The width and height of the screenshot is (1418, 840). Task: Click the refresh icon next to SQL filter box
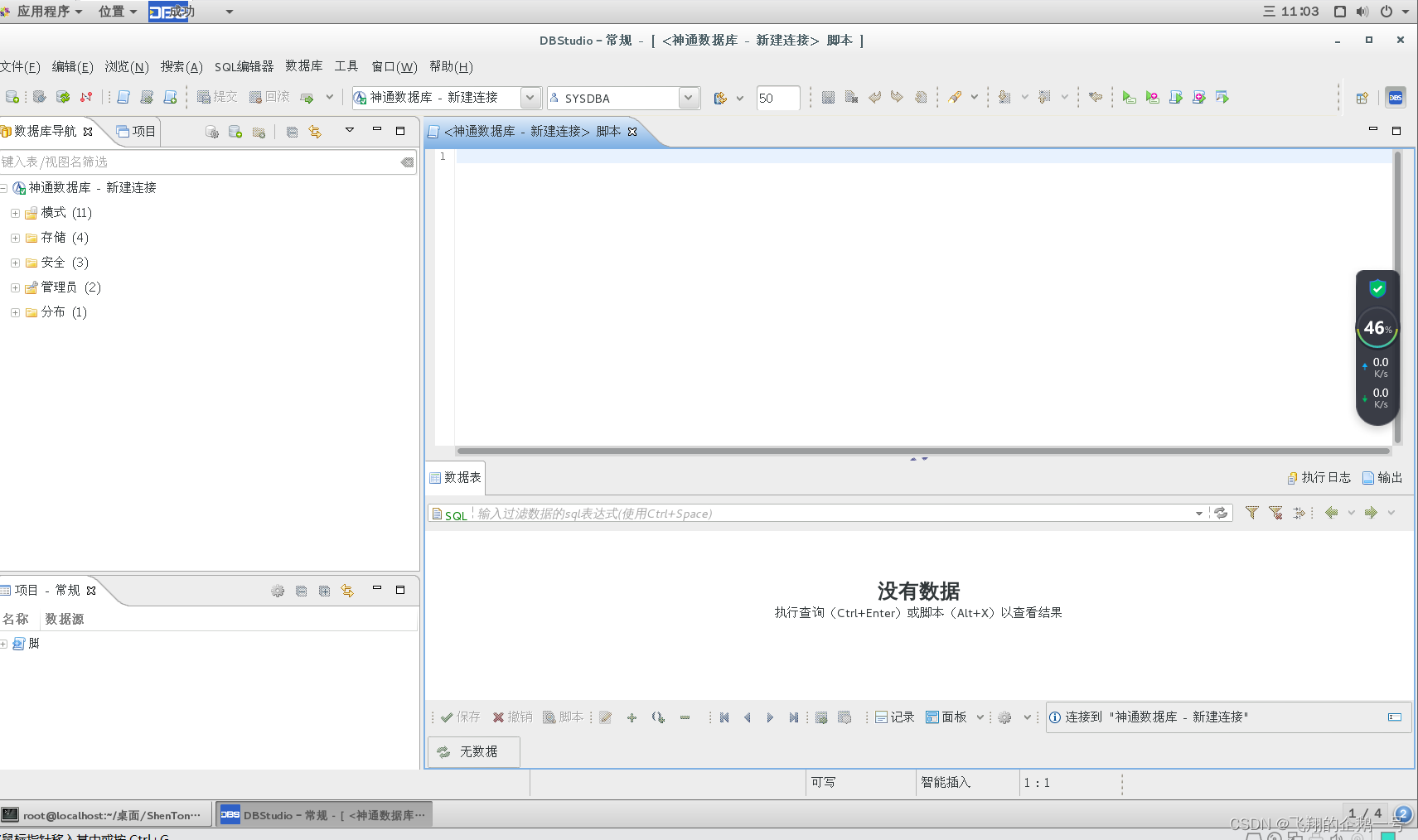tap(1221, 513)
